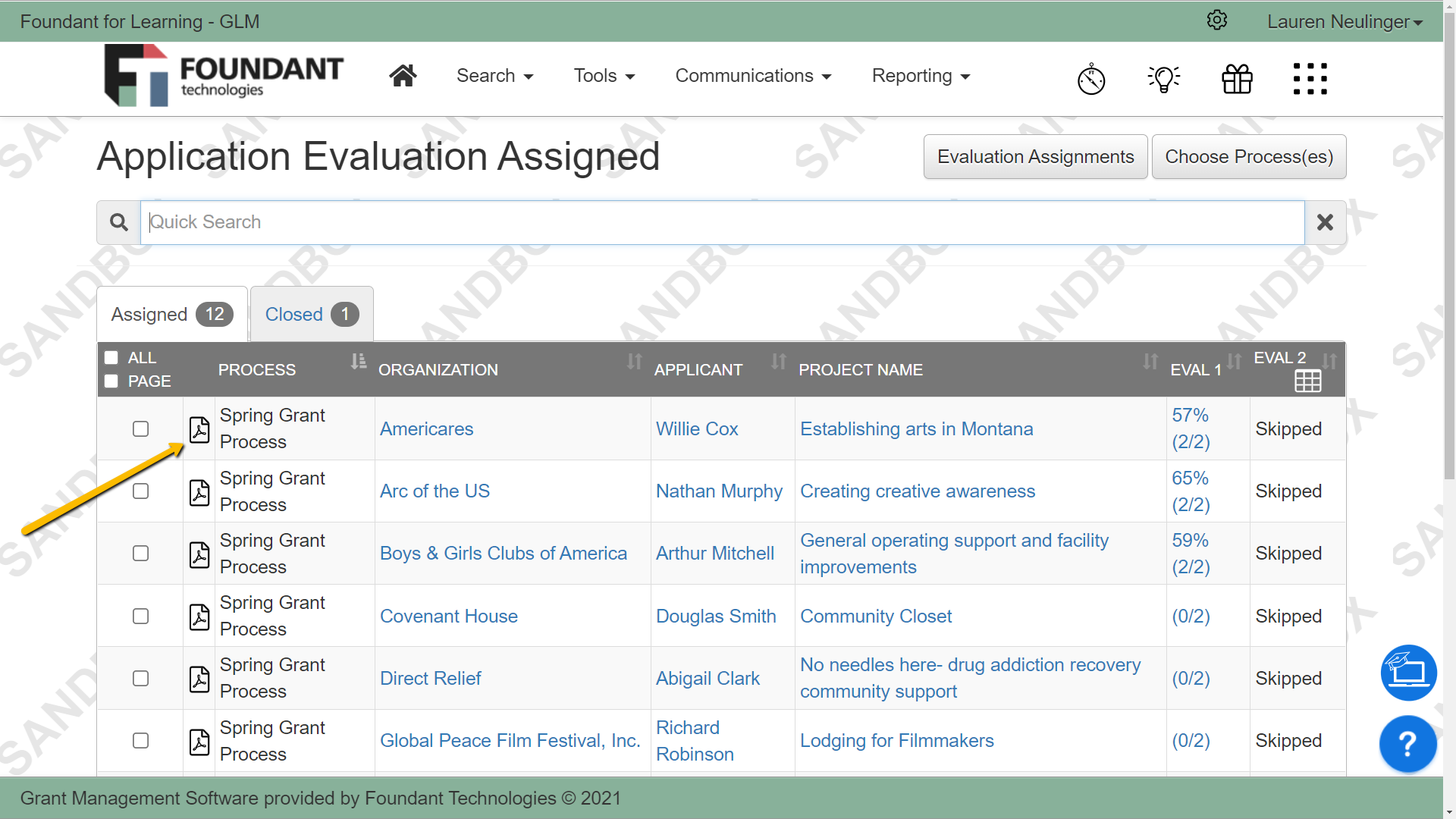This screenshot has height=819, width=1456.
Task: Sort by the Eval 1 column
Action: [x=1234, y=362]
